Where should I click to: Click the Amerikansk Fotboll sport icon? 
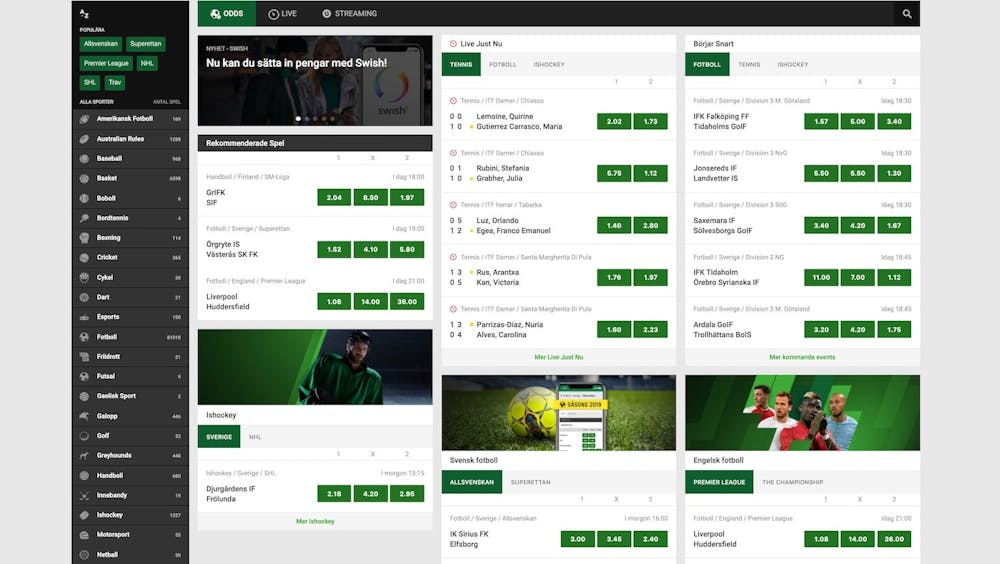pyautogui.click(x=84, y=119)
